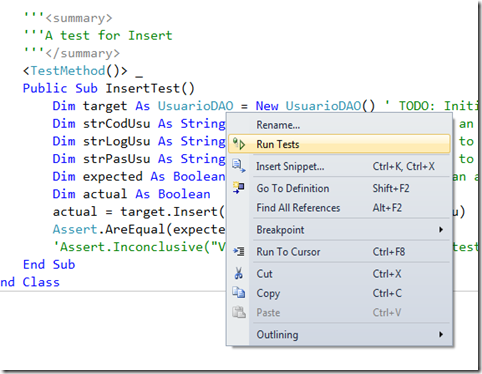Click the Shift+F2 shortcut text

point(391,188)
